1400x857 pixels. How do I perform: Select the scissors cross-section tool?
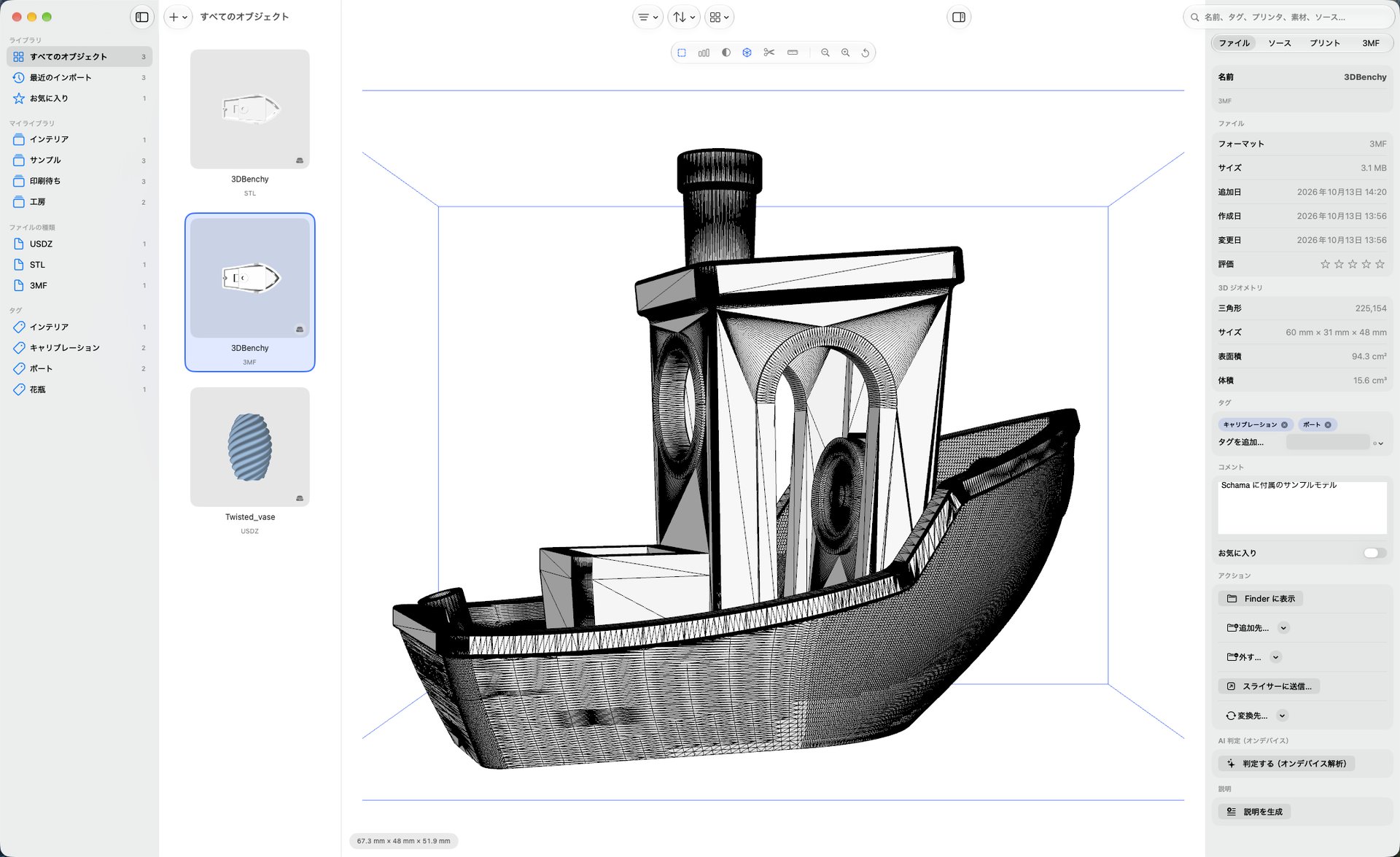pyautogui.click(x=769, y=53)
